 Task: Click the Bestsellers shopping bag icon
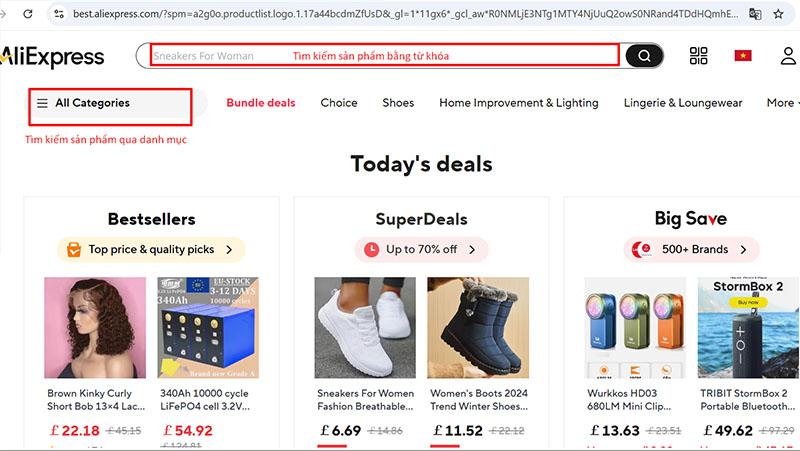coord(73,249)
